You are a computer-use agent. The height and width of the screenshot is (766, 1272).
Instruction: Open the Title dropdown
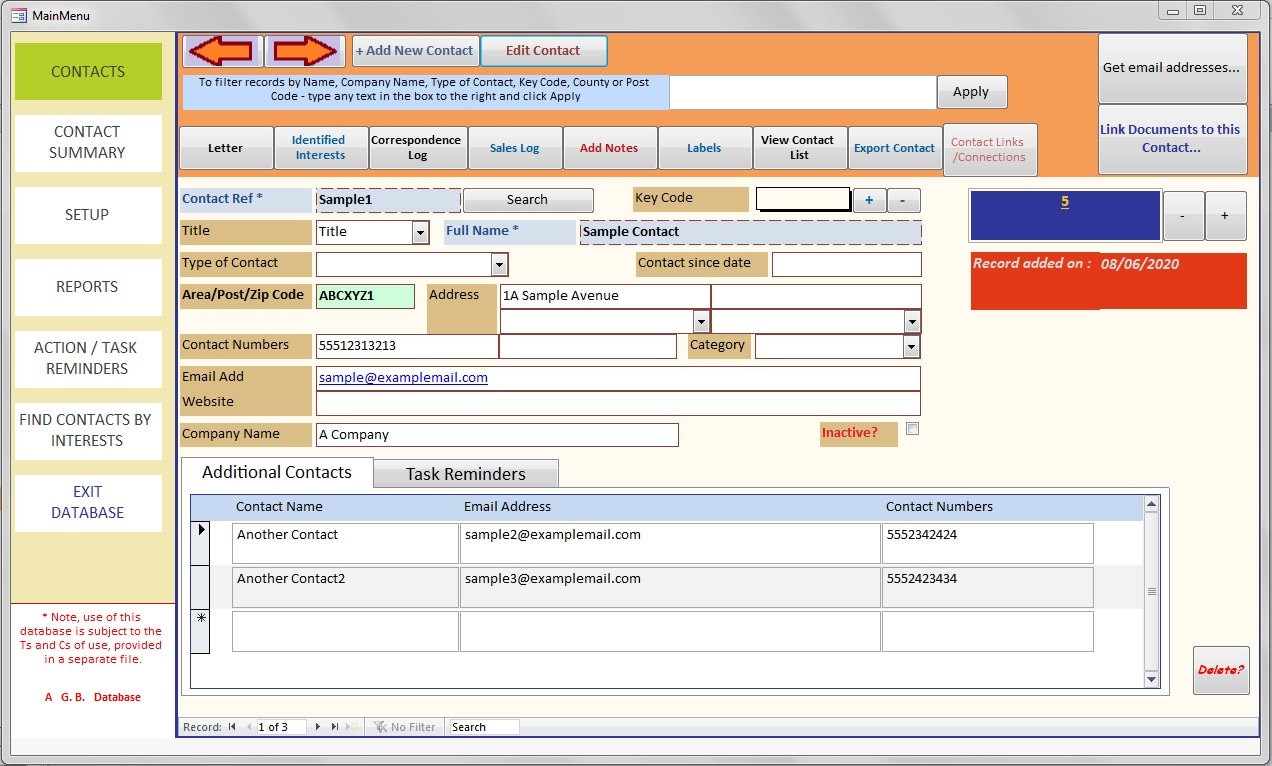tap(420, 232)
